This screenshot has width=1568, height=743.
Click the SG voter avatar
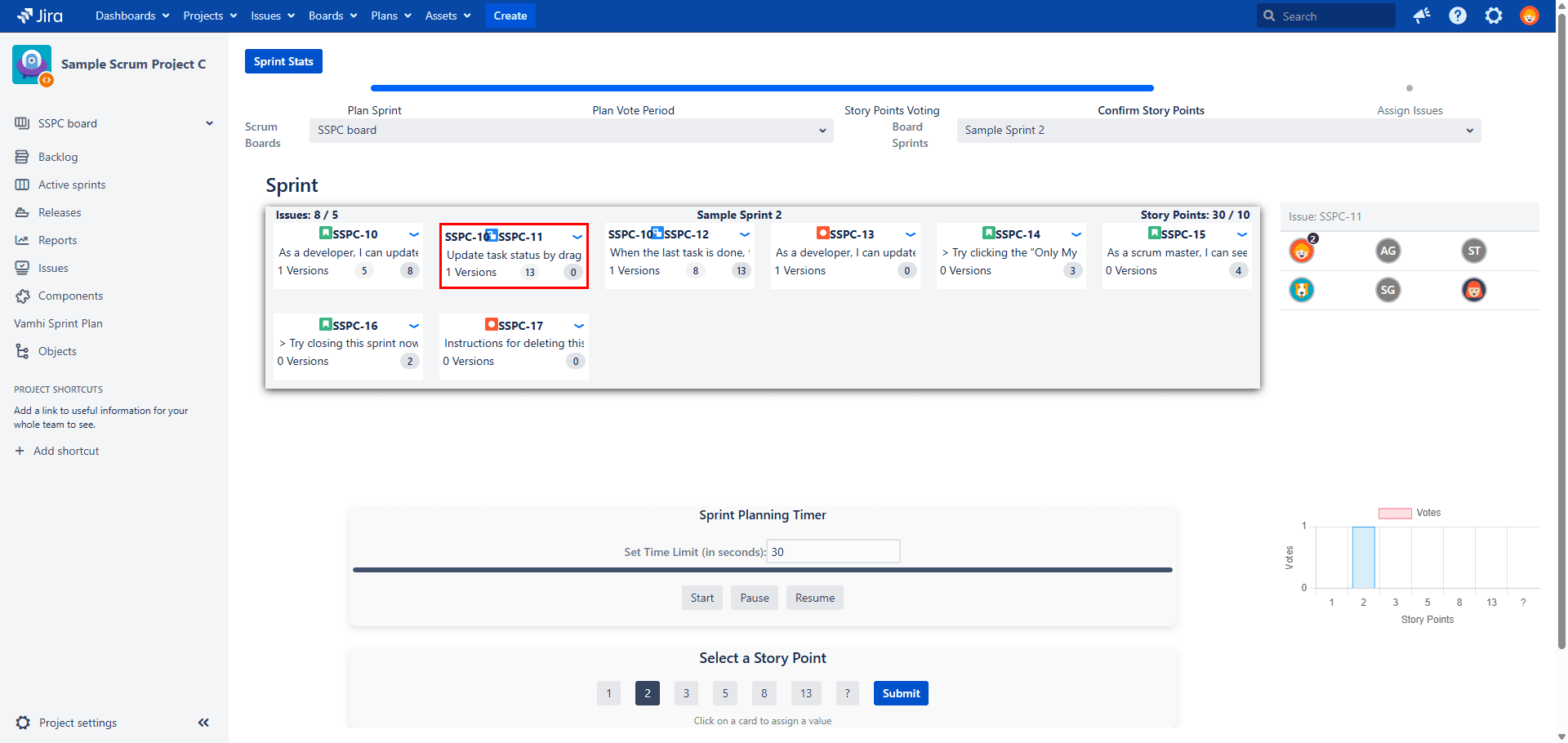1388,290
